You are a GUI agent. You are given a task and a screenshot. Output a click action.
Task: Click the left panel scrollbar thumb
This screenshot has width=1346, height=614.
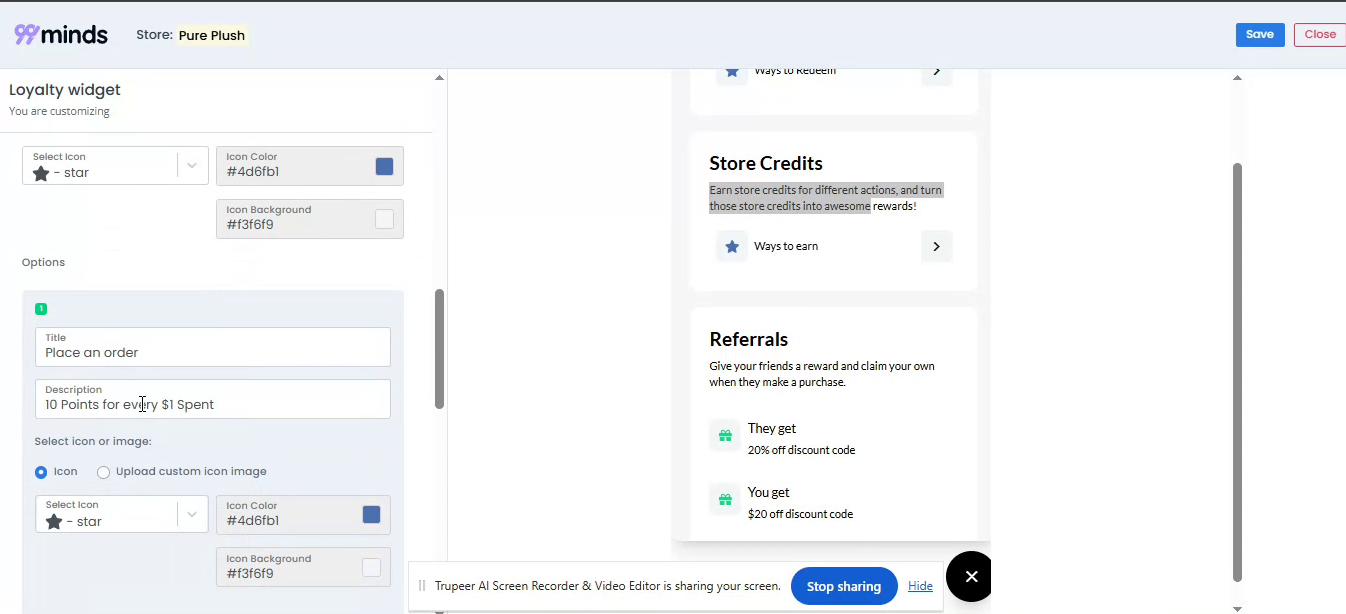(x=439, y=349)
